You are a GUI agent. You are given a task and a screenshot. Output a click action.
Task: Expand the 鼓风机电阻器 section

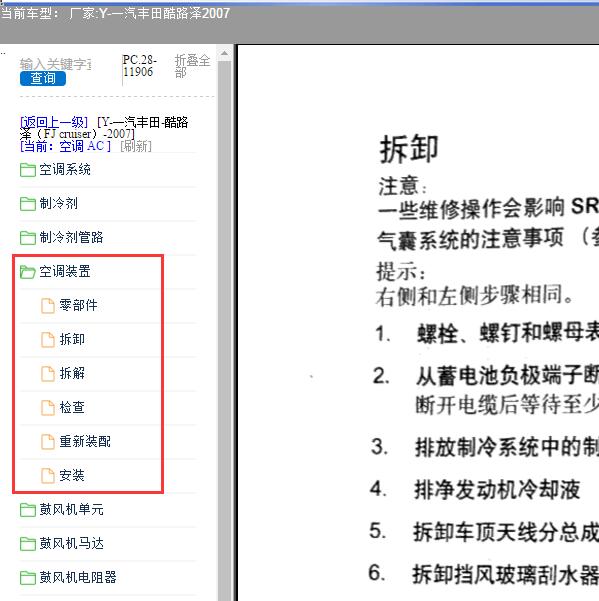pos(78,577)
